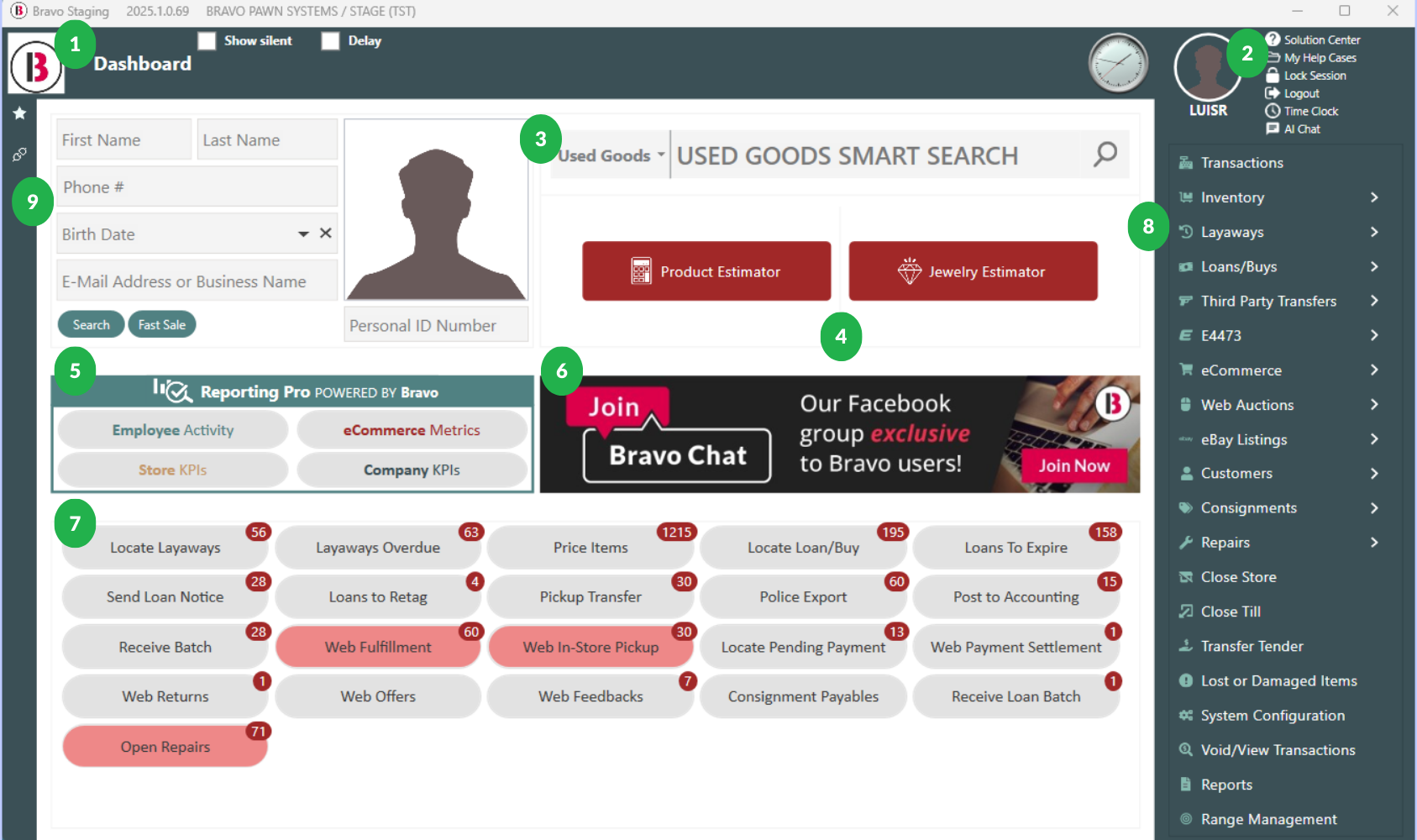Image resolution: width=1417 pixels, height=840 pixels.
Task: Expand the E4473 menu chevron
Action: [x=1374, y=335]
